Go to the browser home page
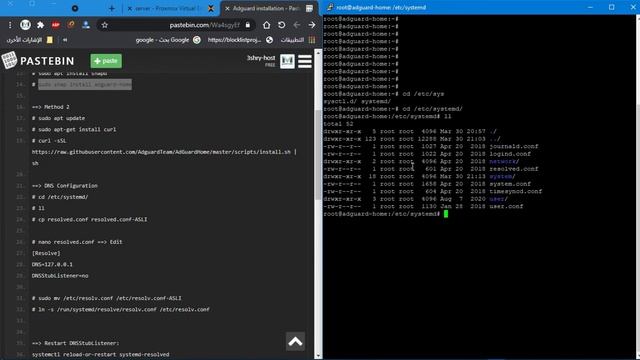This screenshot has height=360, width=640. [x=267, y=25]
